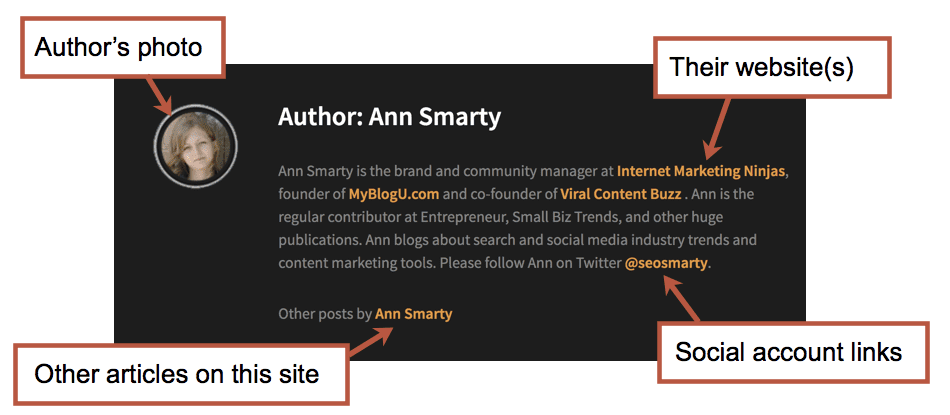Click 'content marketing tools' in the bio paragraph

click(356, 264)
